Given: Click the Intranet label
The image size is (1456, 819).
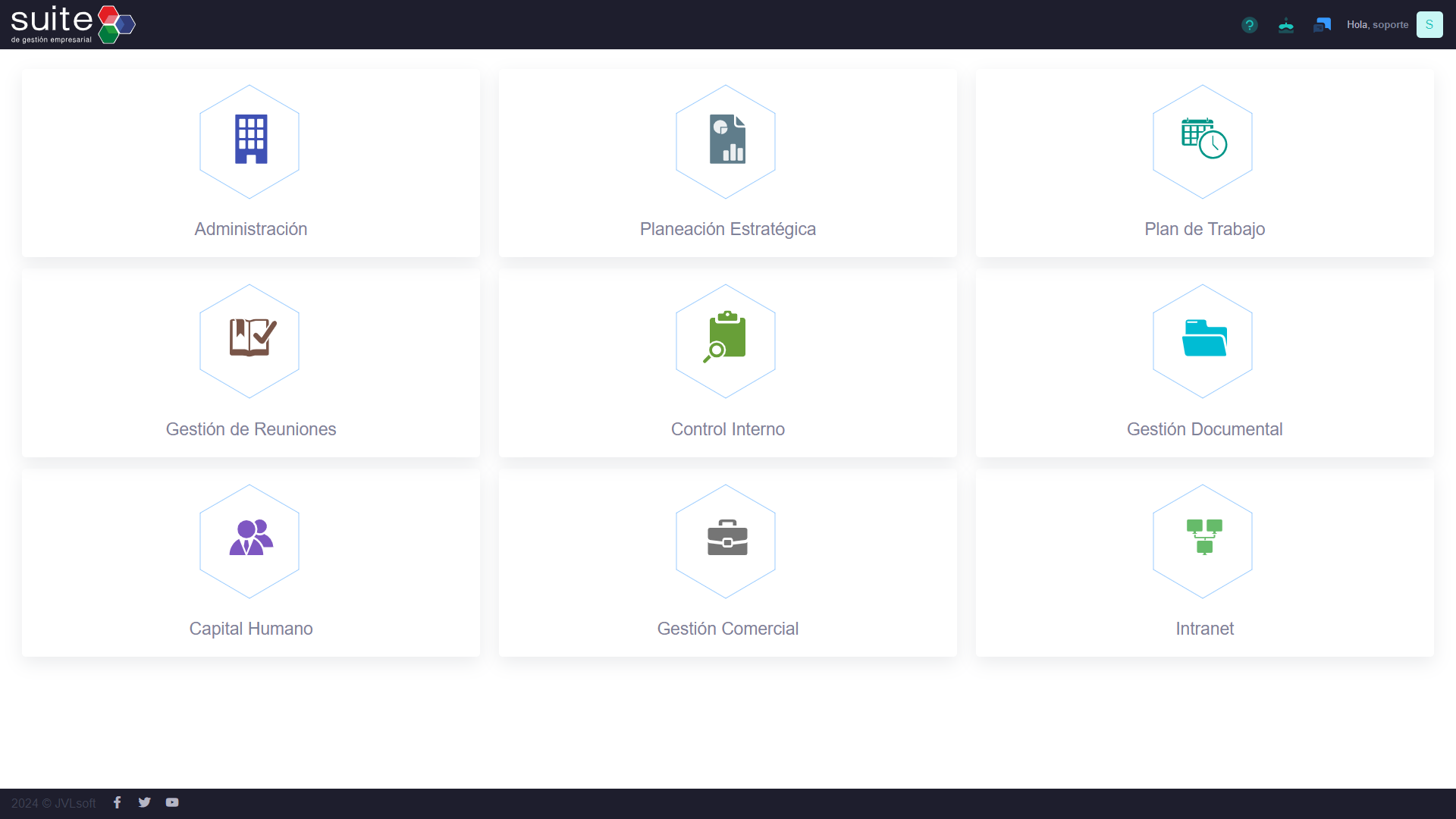Looking at the screenshot, I should coord(1205,629).
